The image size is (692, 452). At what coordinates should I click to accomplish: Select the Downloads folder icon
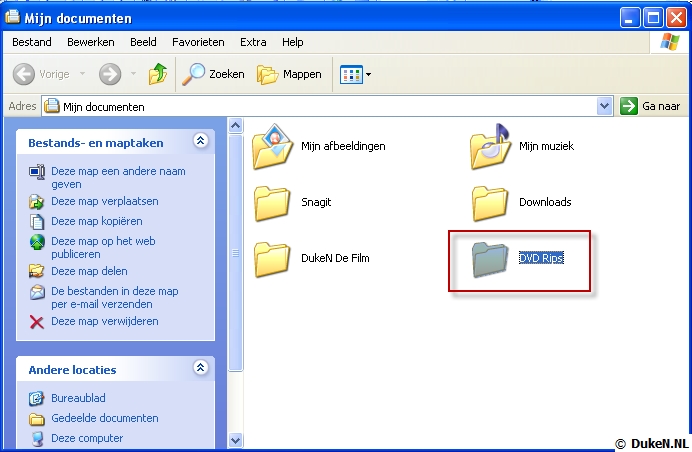click(489, 203)
